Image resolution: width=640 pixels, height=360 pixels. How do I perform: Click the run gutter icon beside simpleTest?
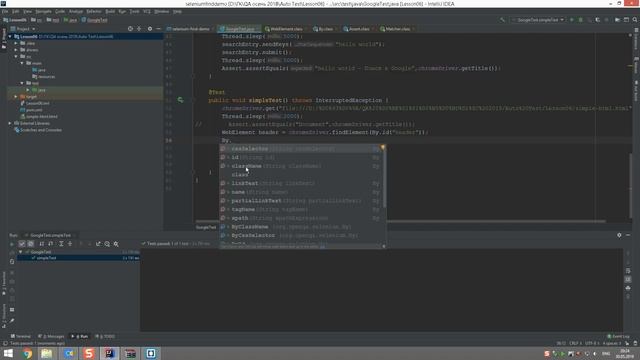[x=180, y=100]
